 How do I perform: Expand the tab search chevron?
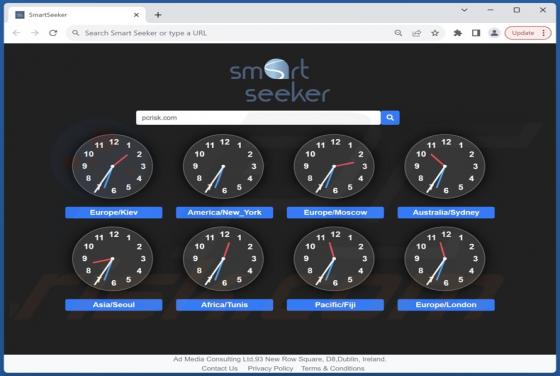[464, 10]
